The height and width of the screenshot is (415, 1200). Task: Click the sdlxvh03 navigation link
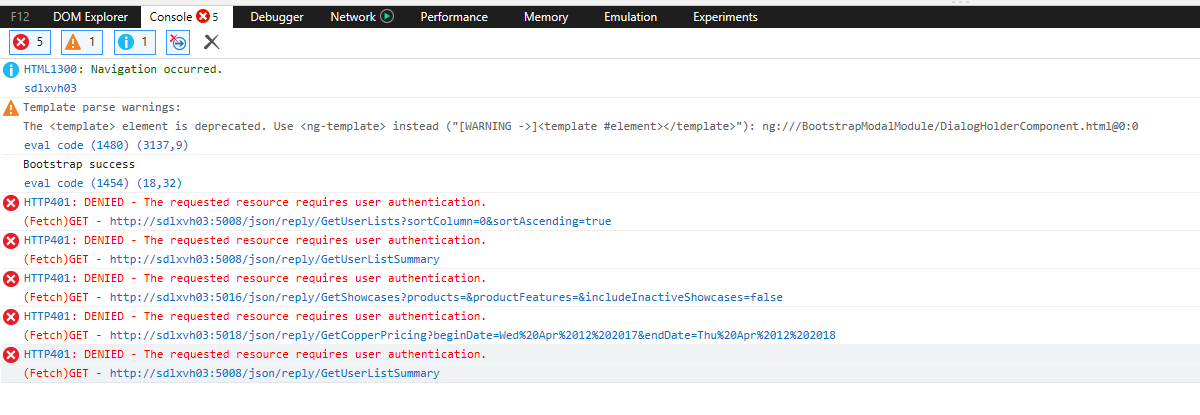pyautogui.click(x=50, y=88)
